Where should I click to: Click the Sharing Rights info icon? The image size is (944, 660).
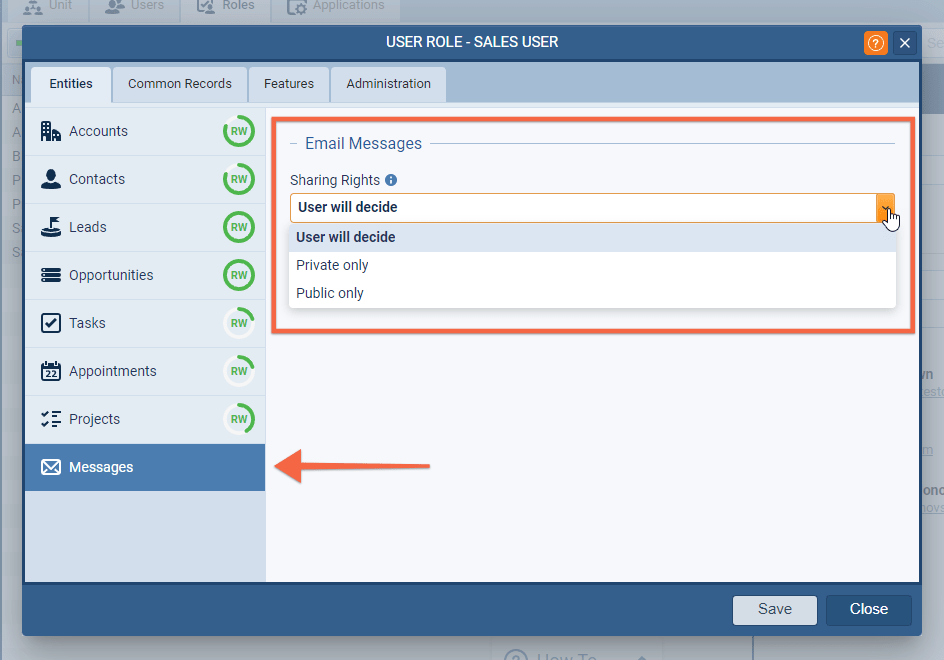click(391, 180)
